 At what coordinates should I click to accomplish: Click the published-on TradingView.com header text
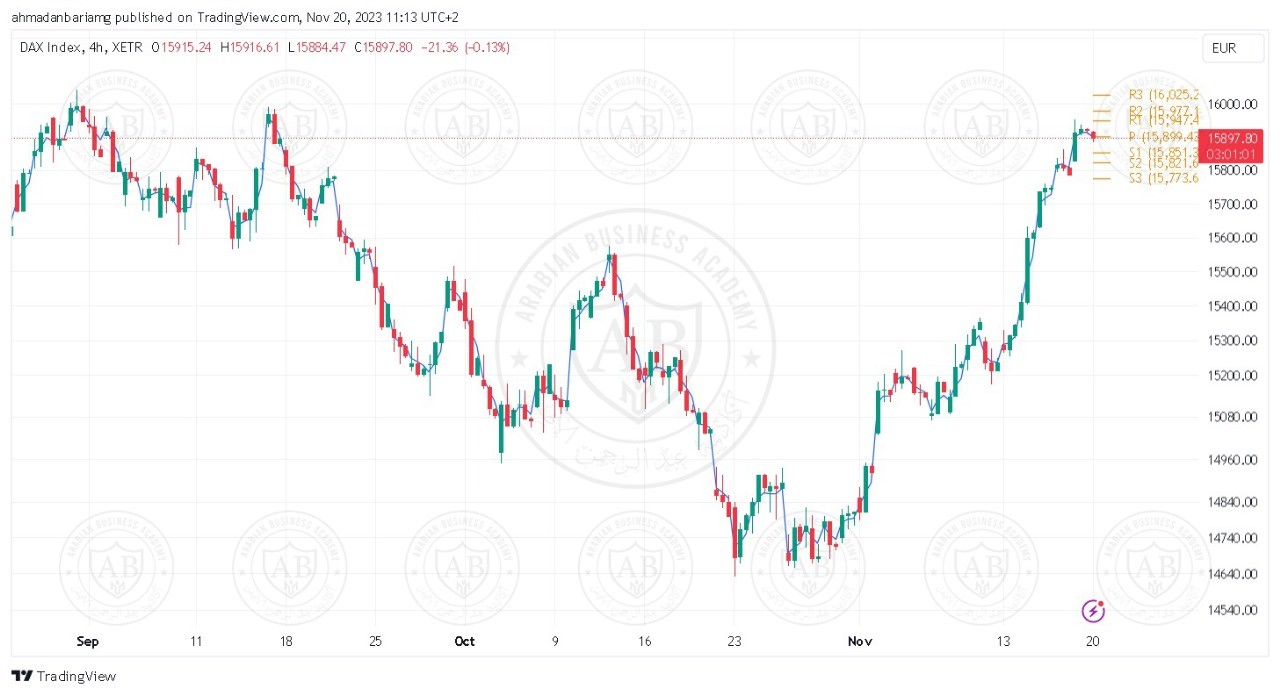[237, 17]
